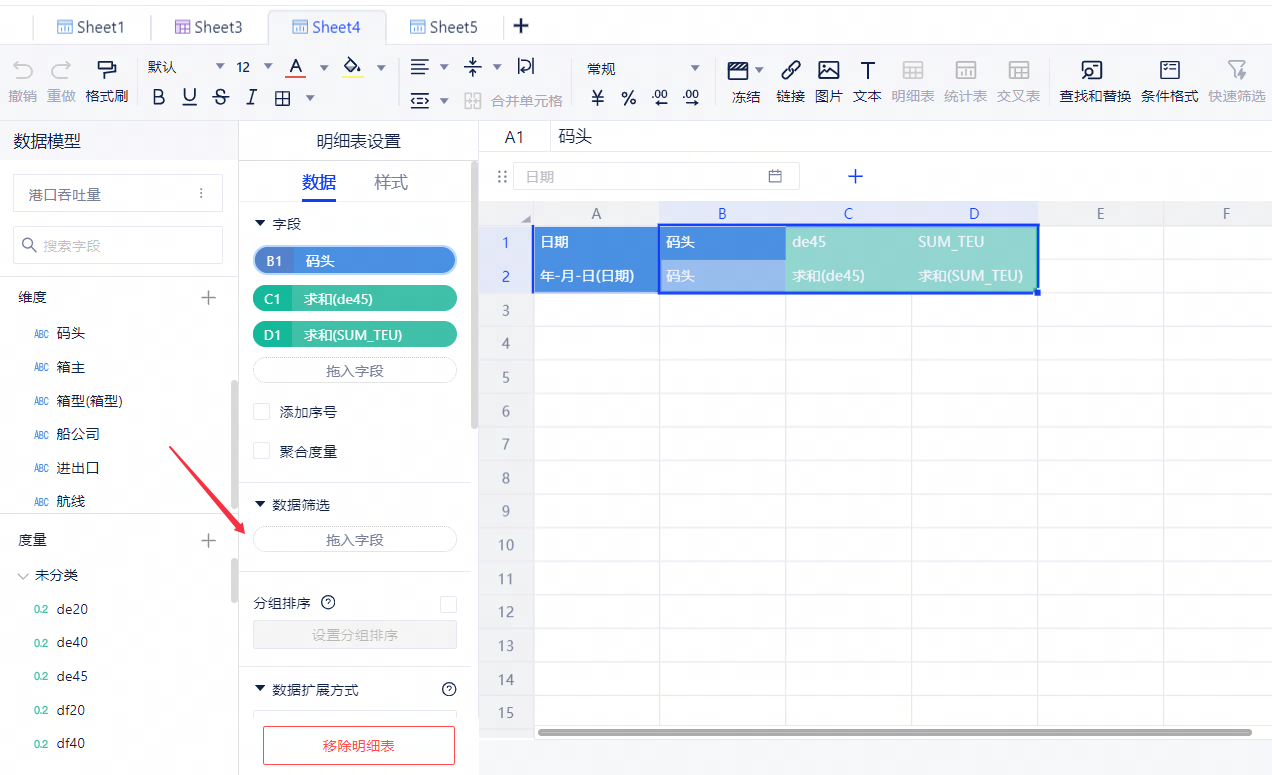Image resolution: width=1272 pixels, height=775 pixels.
Task: Click the percent format icon
Action: [x=629, y=98]
